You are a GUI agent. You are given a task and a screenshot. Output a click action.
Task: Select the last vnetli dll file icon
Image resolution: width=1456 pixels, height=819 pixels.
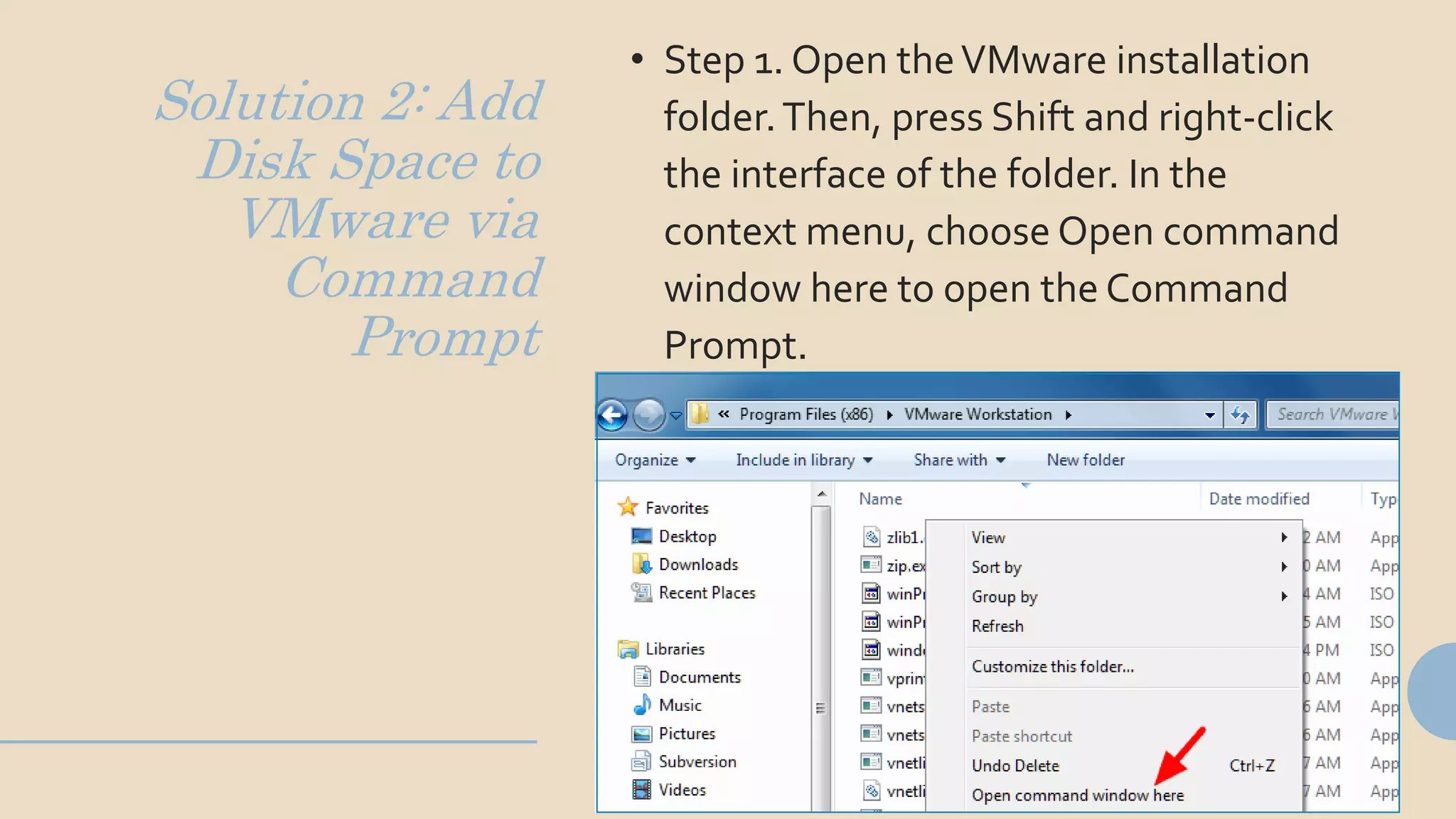pos(872,791)
